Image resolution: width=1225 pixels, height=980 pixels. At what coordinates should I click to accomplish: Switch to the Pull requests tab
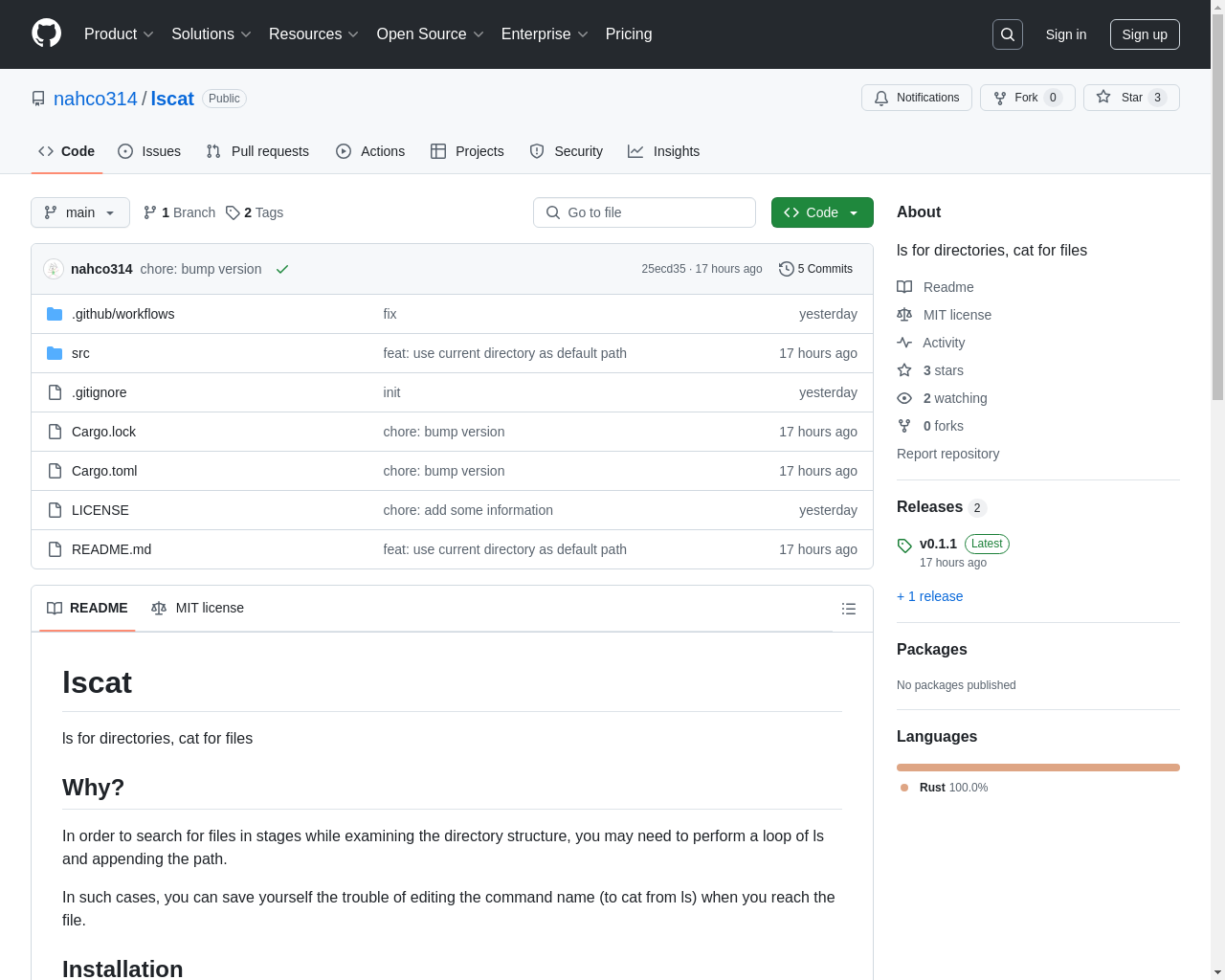coord(257,151)
